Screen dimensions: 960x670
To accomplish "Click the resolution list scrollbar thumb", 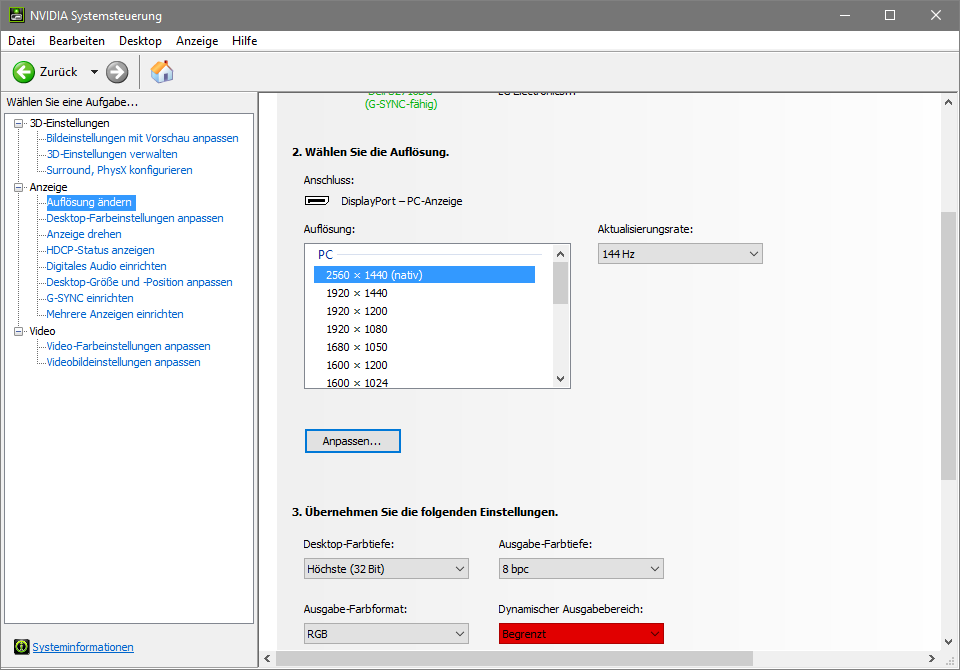I will (560, 283).
